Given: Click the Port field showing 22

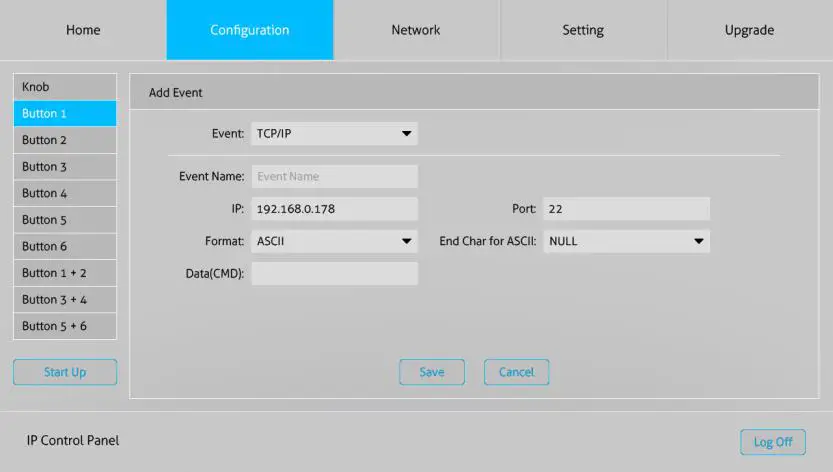Looking at the screenshot, I should [626, 209].
